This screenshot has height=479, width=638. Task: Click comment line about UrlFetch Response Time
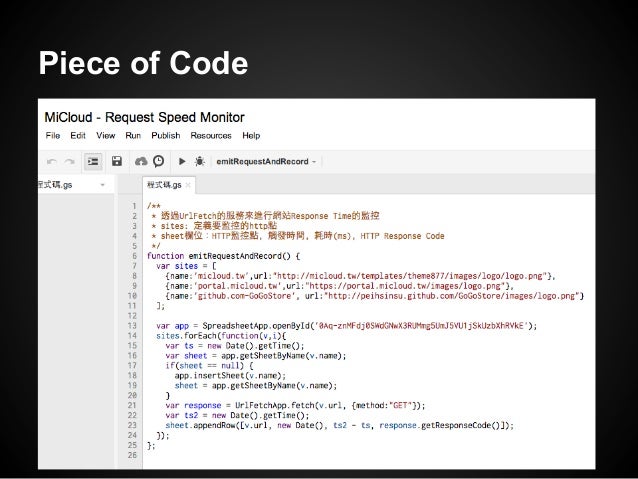(x=265, y=216)
